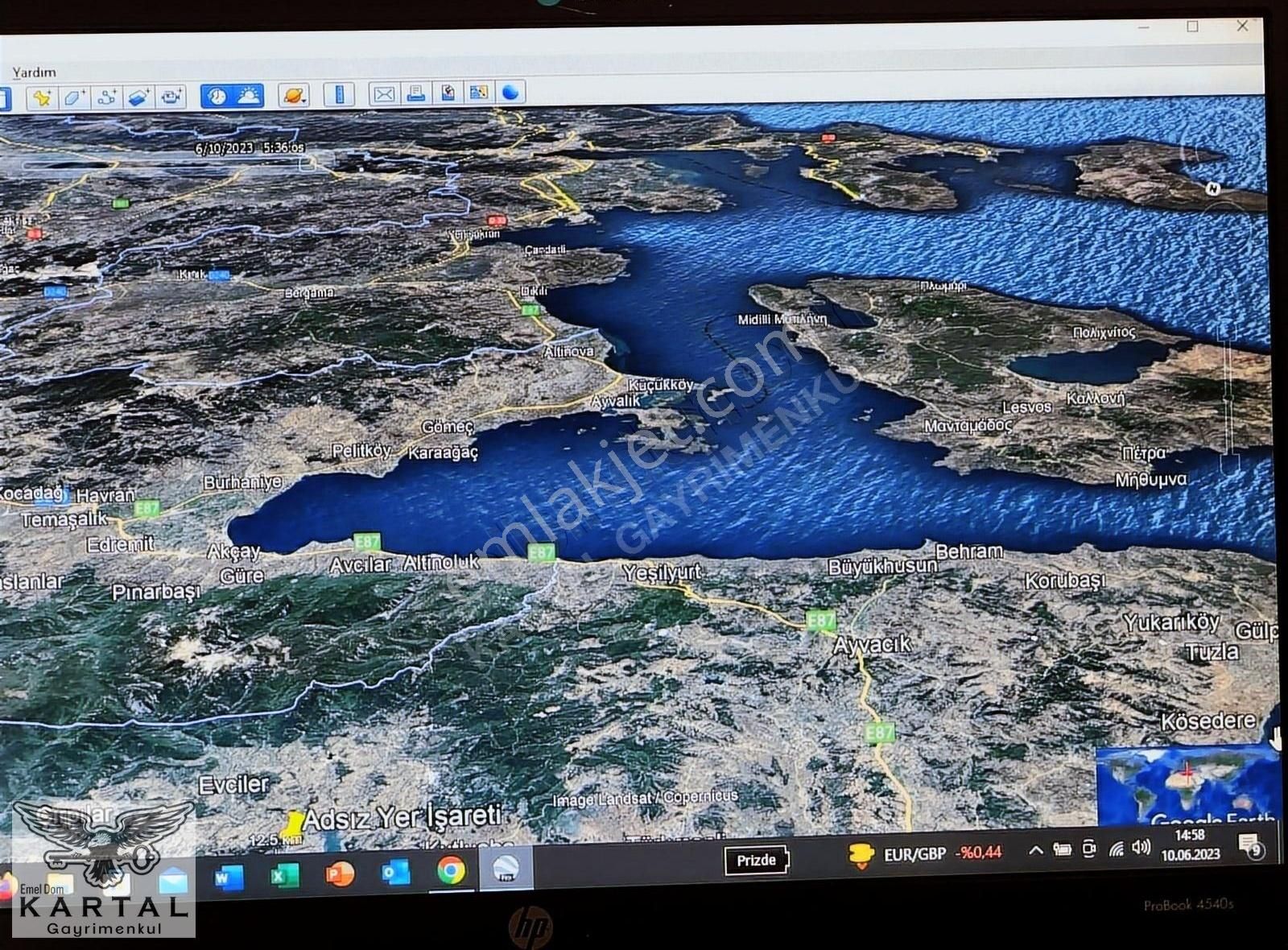
Task: Open Word from the taskbar
Action: click(229, 876)
